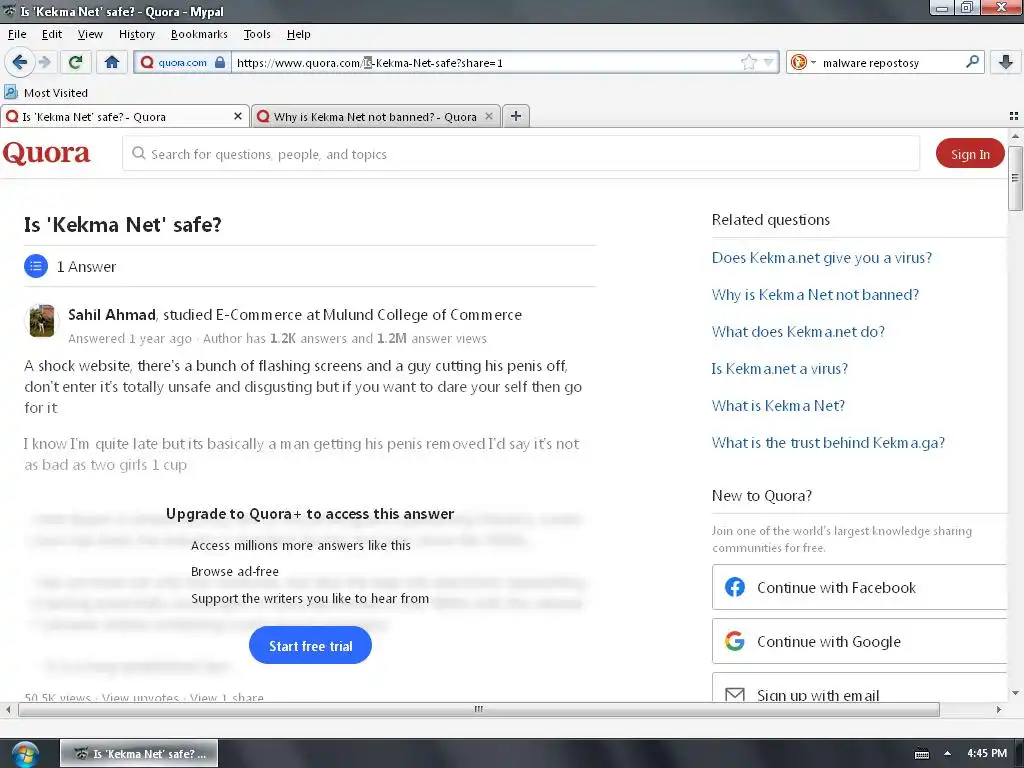Click the URL address bar
Screen dimensions: 1024x768
487,63
